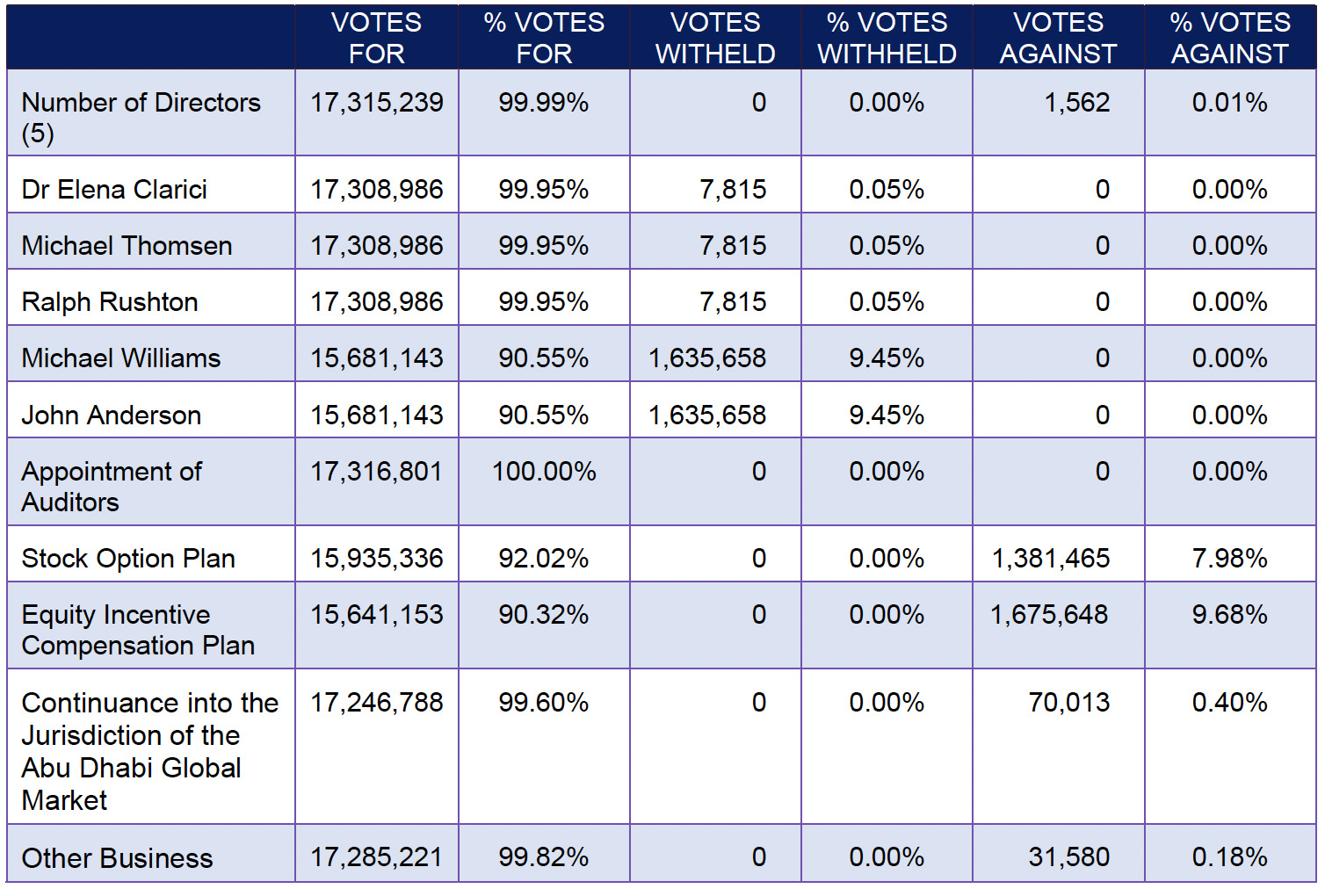The image size is (1325, 896).
Task: Click the '% VOTES FOR' column header
Action: point(544,38)
